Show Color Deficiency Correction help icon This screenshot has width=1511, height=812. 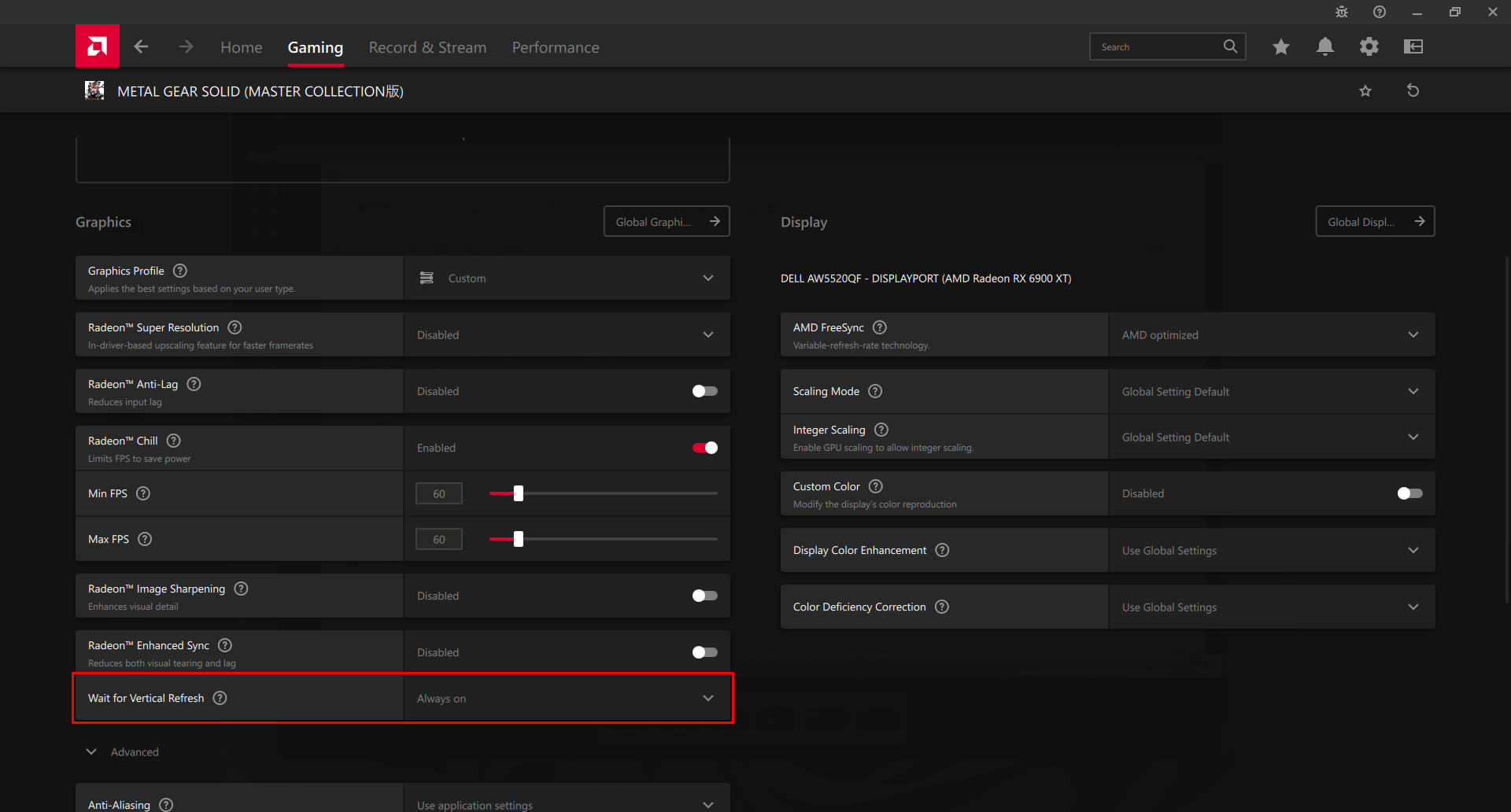point(942,607)
